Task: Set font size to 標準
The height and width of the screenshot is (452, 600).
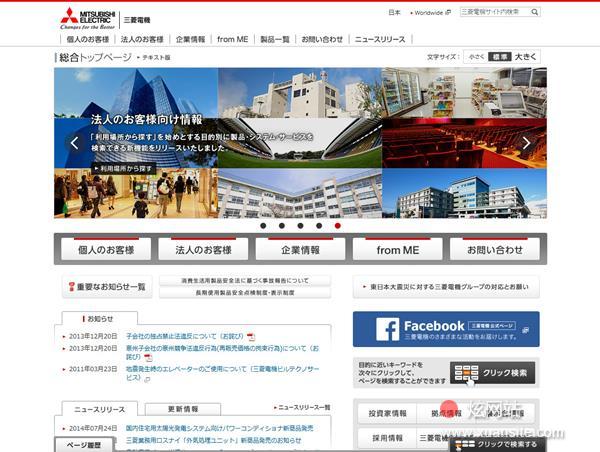Action: click(500, 58)
